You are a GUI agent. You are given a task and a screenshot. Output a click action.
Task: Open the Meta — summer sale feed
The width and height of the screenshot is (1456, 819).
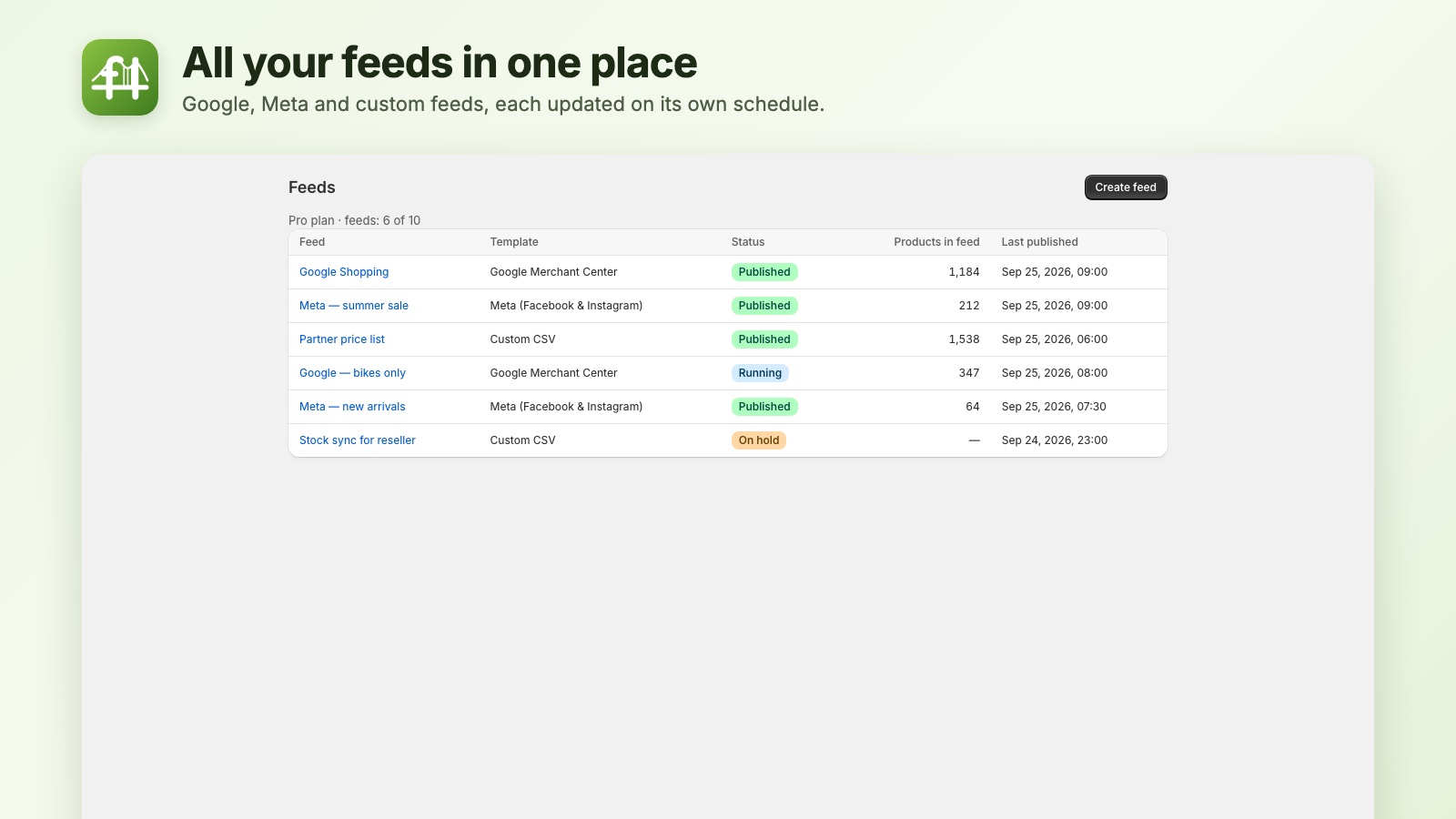coord(354,306)
